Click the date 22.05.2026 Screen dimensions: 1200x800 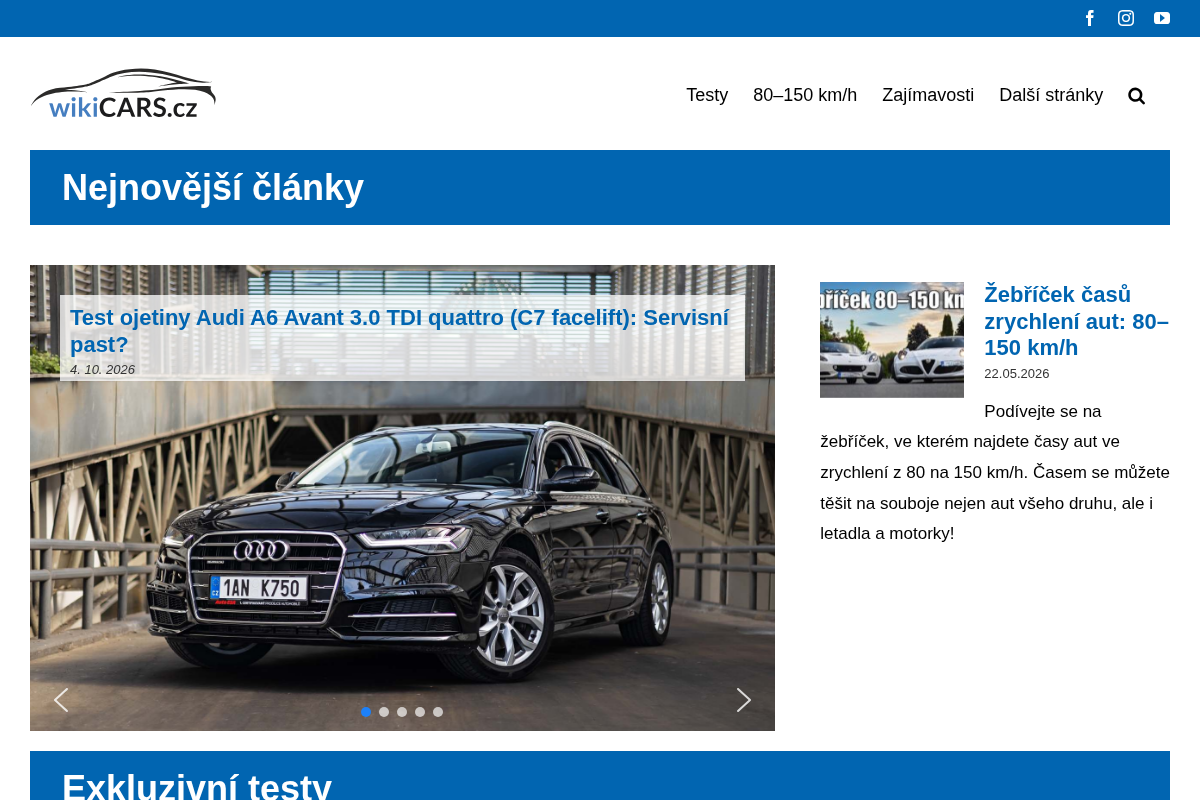(x=1017, y=374)
